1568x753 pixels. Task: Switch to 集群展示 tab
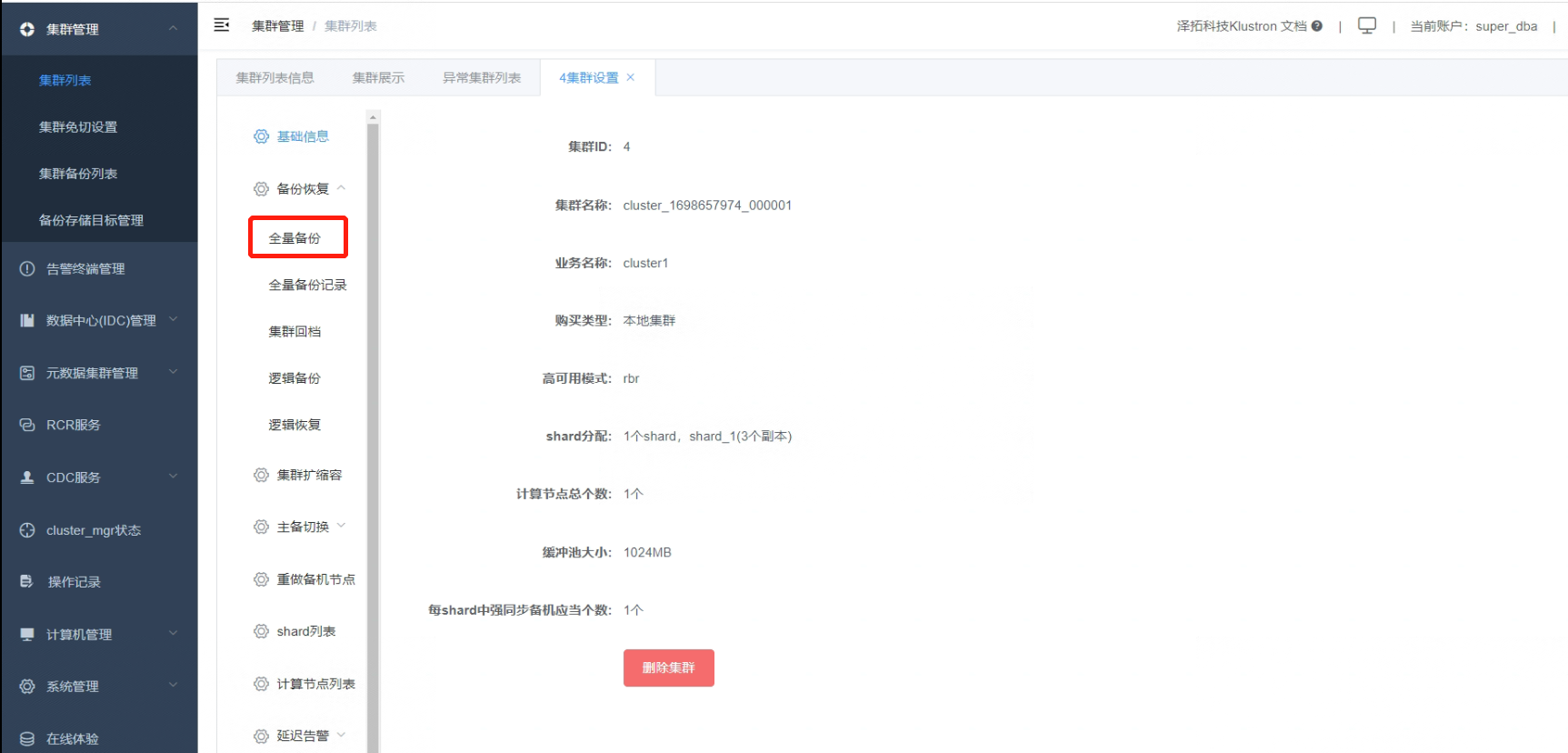[x=378, y=77]
